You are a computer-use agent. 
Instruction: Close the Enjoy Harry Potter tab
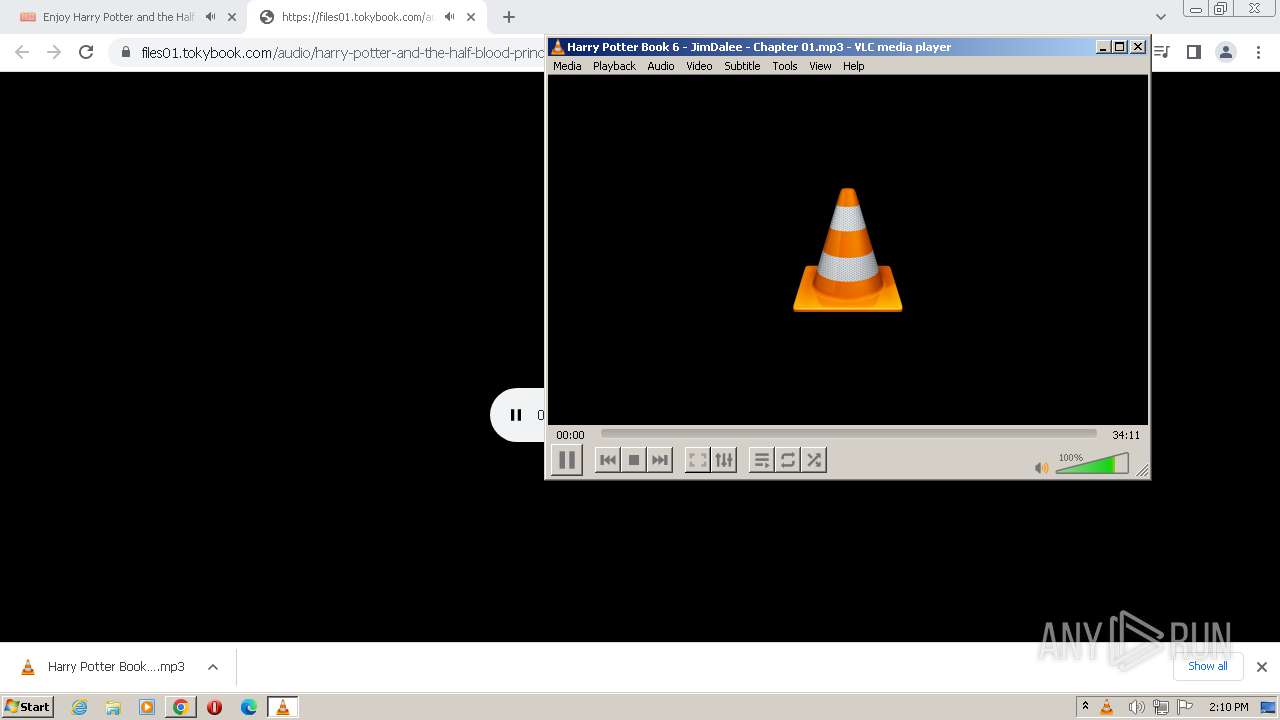(x=232, y=17)
